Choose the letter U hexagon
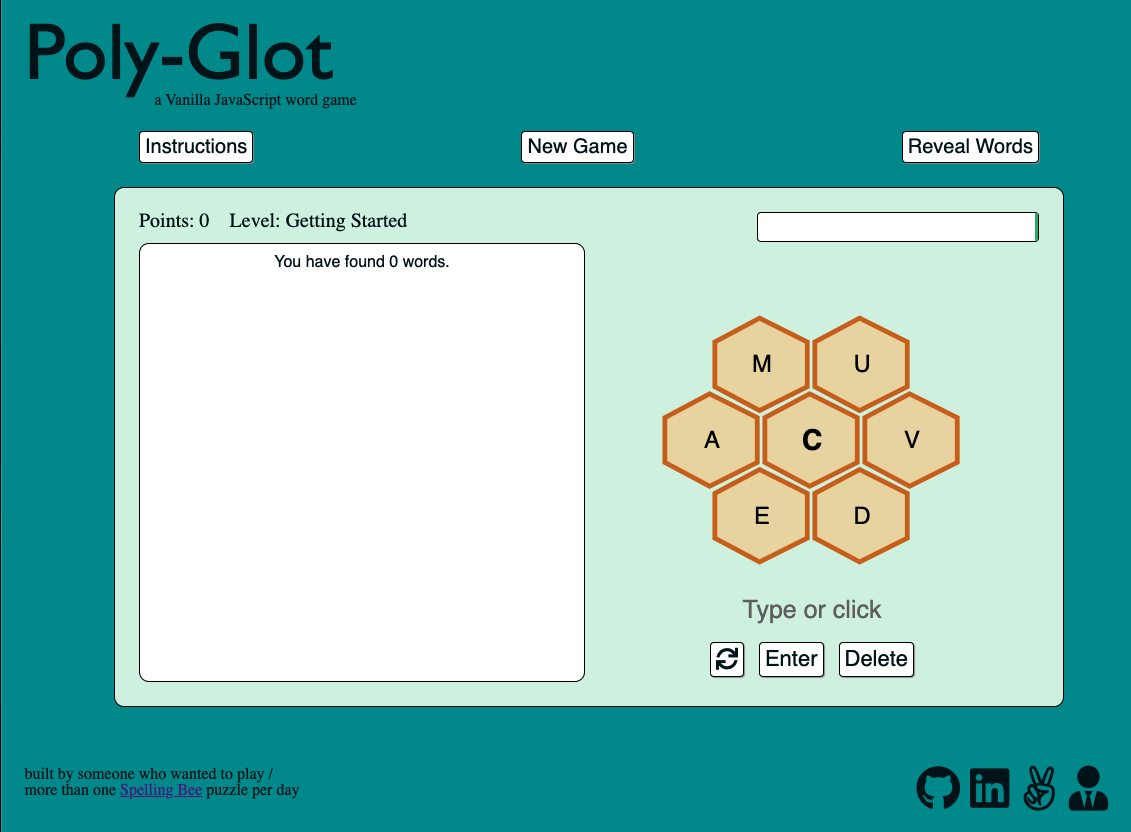1131x832 pixels. coord(861,364)
